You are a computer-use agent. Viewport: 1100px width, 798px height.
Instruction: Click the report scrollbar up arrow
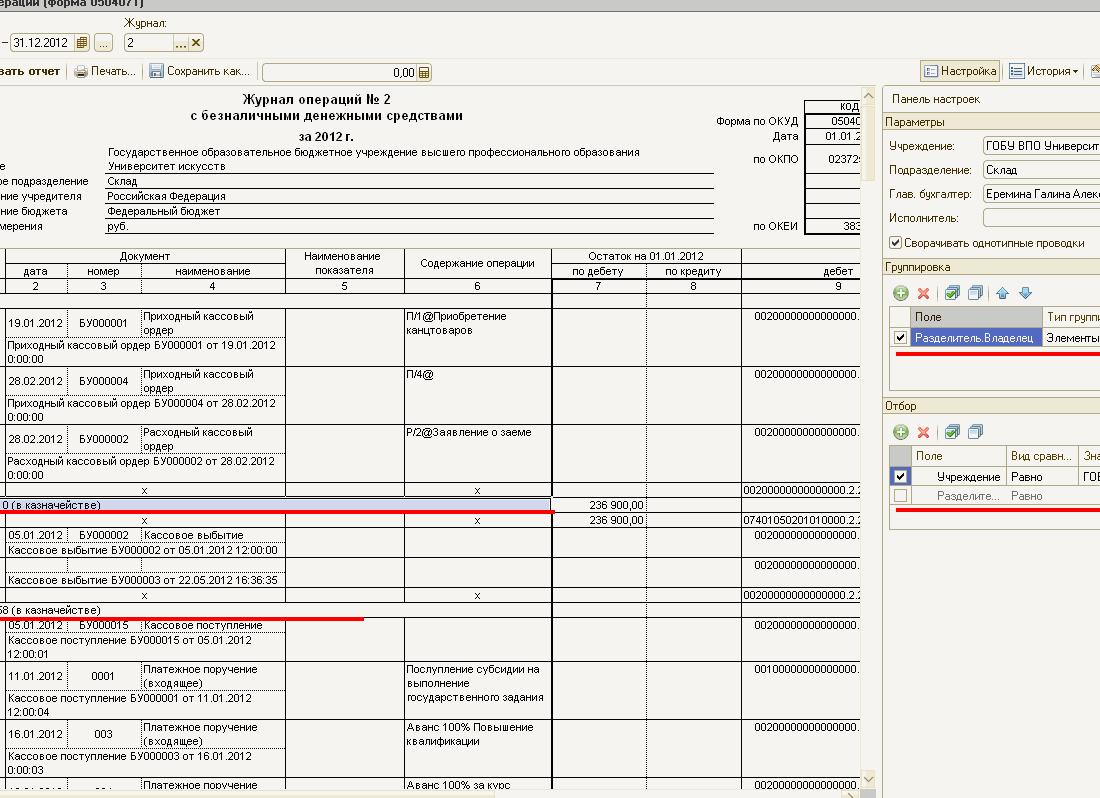[x=868, y=95]
